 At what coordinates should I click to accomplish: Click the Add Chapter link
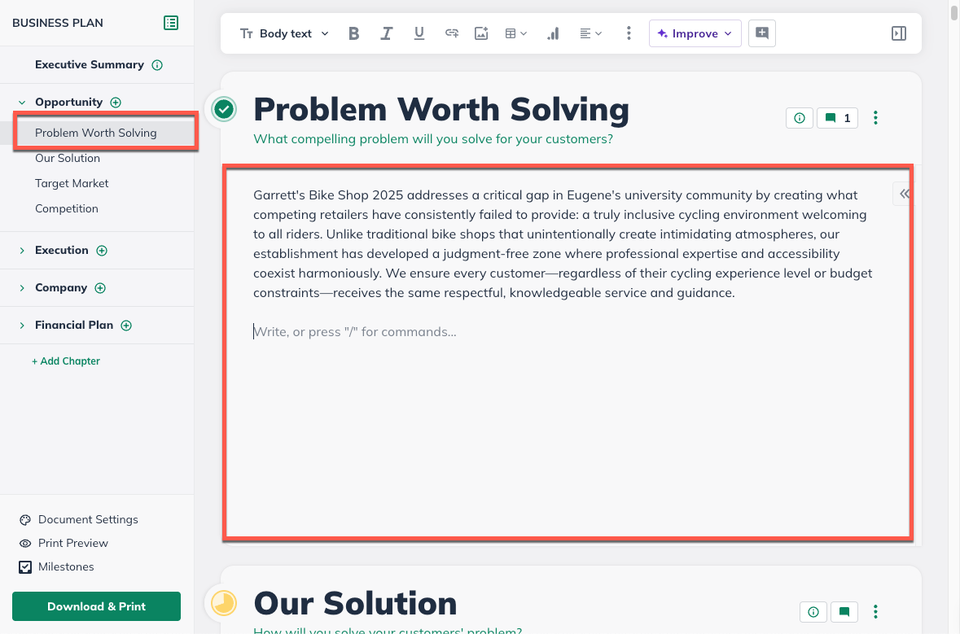(x=66, y=361)
